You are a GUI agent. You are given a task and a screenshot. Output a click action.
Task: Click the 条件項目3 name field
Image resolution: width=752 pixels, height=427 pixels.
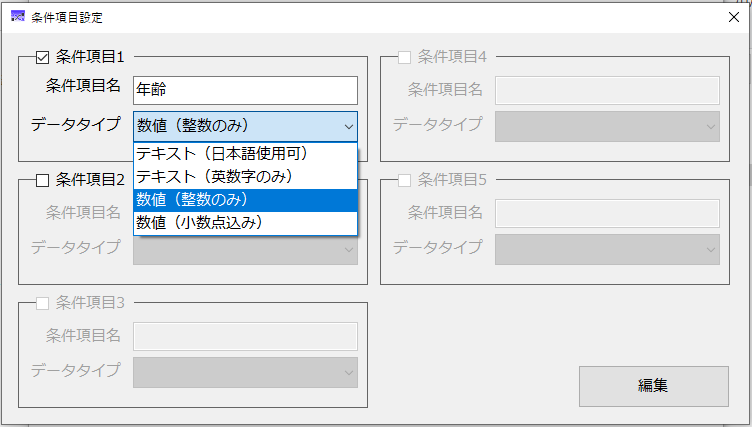[245, 336]
